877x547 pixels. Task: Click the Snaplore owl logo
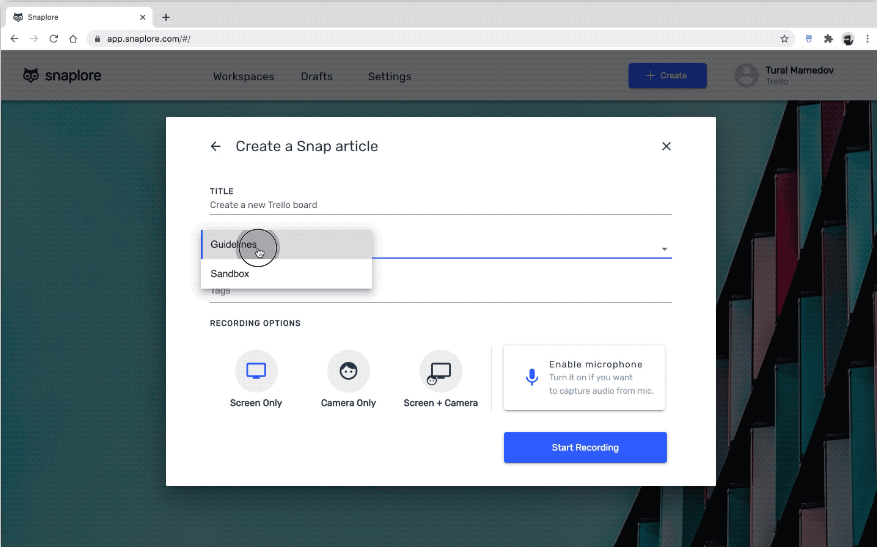31,76
